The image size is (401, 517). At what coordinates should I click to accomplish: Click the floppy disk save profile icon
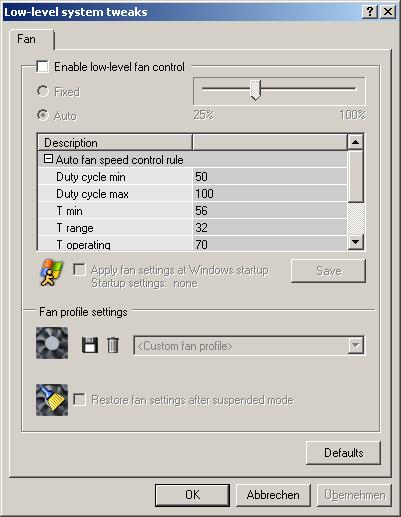click(x=90, y=345)
